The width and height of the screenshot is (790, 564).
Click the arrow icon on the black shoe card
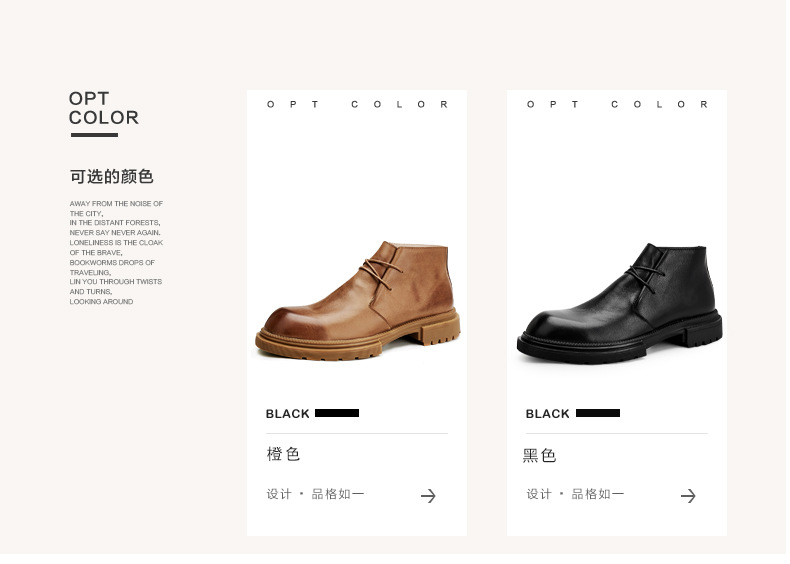pos(691,498)
